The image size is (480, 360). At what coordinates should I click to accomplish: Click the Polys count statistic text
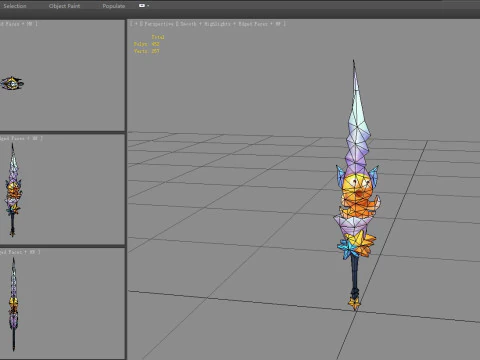pos(147,44)
